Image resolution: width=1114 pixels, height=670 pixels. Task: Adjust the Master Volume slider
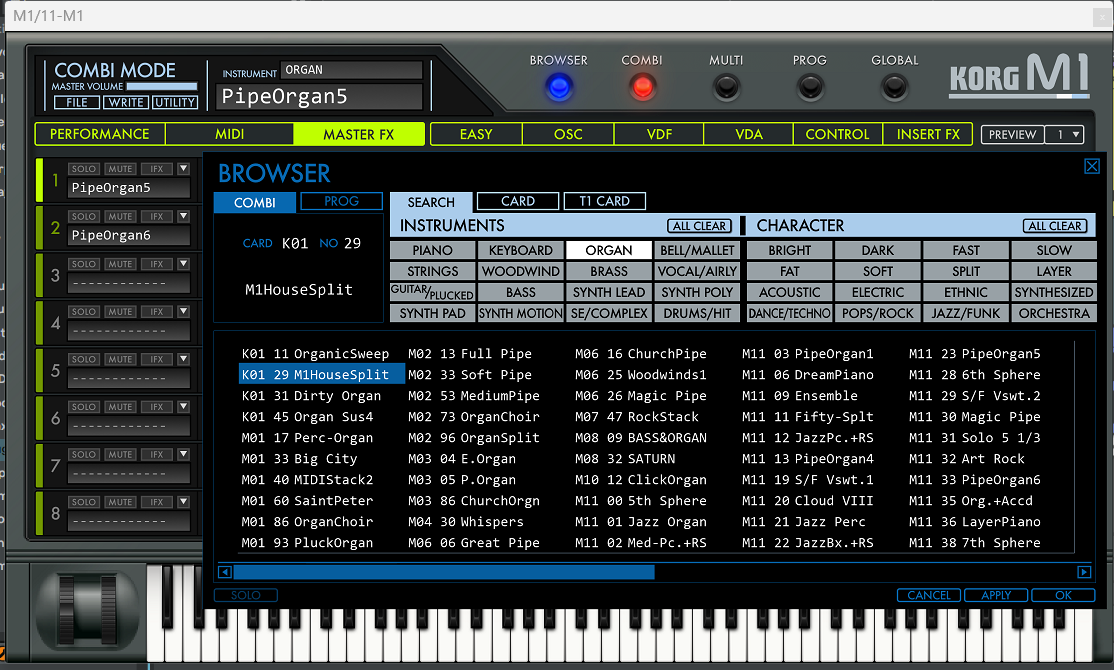pyautogui.click(x=161, y=87)
